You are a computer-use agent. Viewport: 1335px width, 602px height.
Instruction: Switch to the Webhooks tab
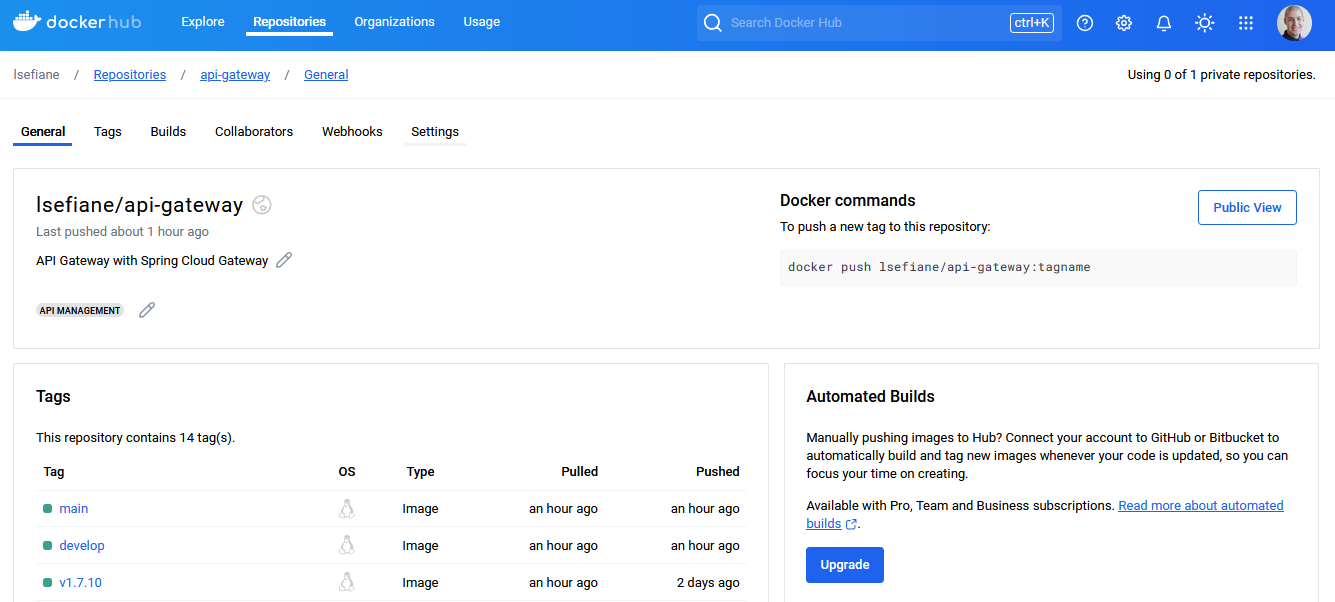(352, 132)
